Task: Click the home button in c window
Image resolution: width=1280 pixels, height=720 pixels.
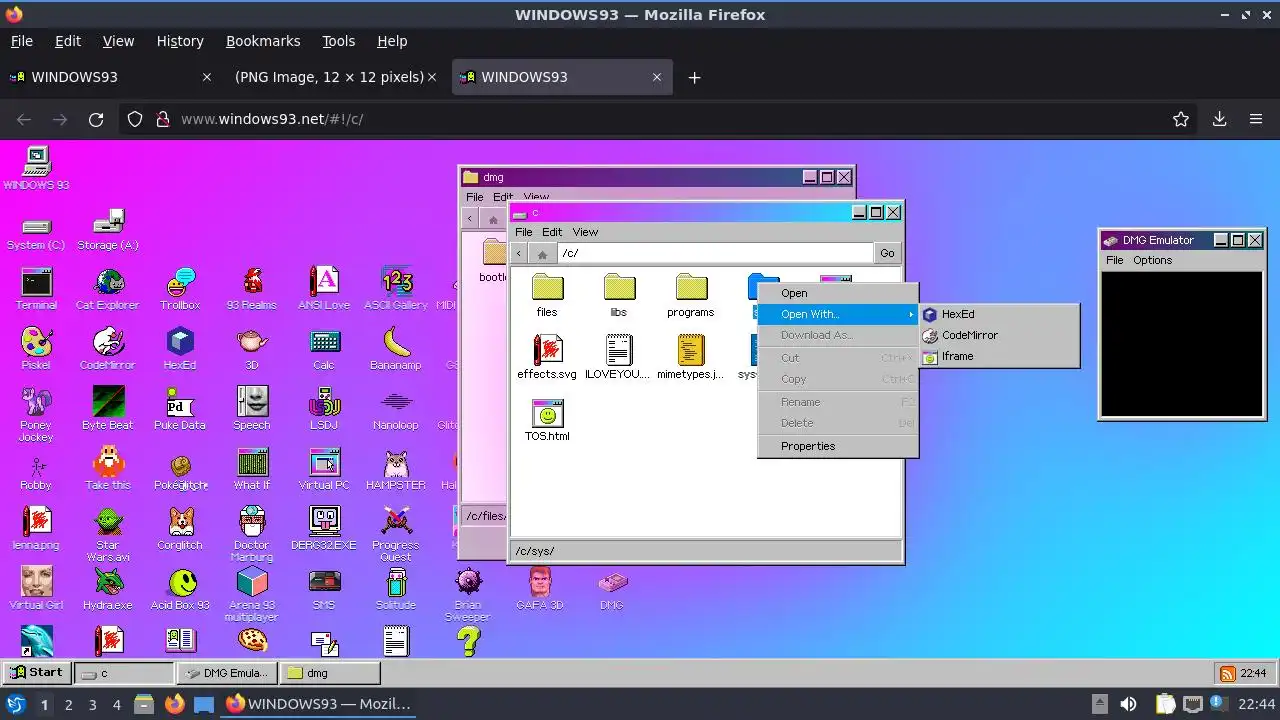Action: click(x=541, y=253)
